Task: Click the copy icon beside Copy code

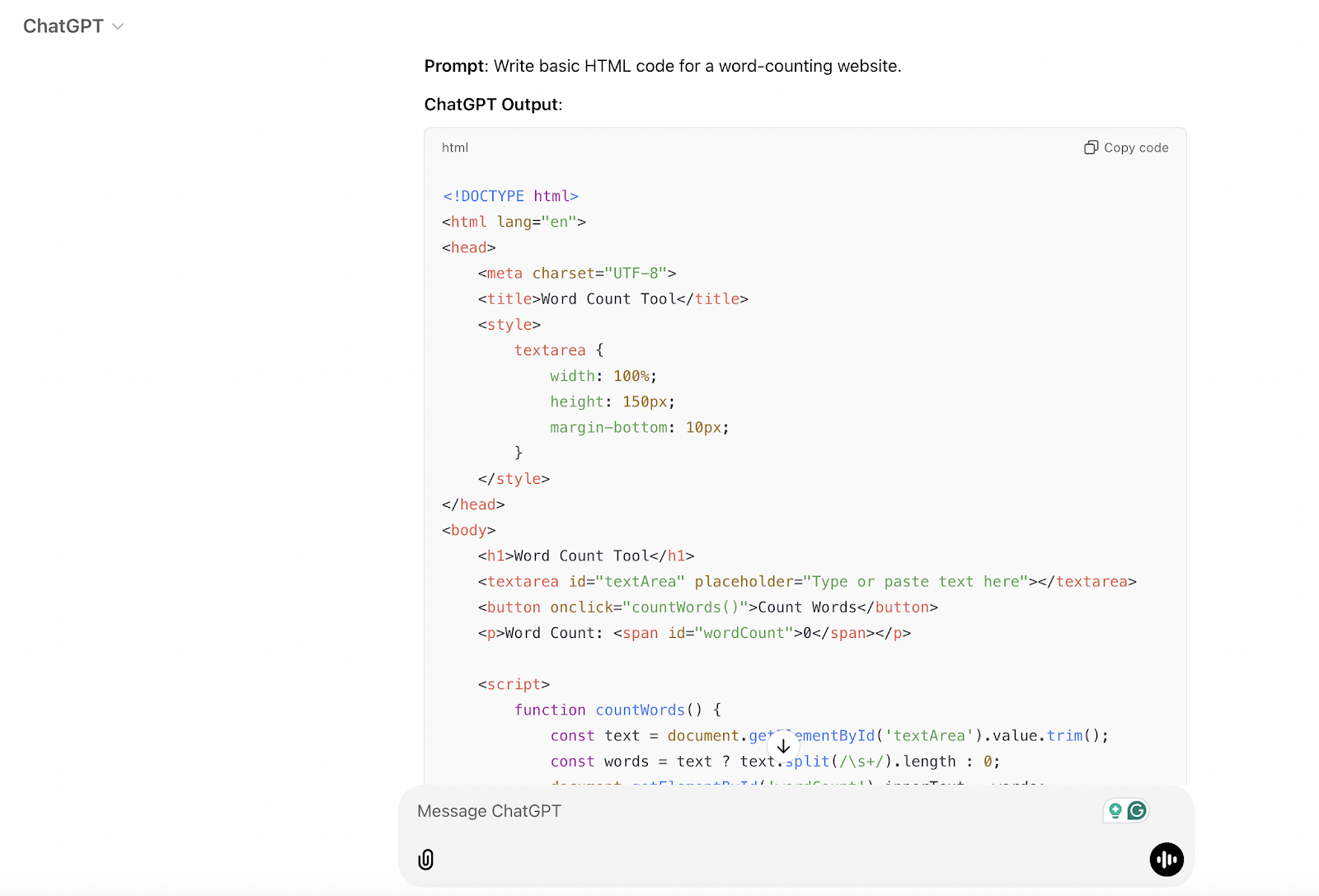Action: (x=1090, y=147)
